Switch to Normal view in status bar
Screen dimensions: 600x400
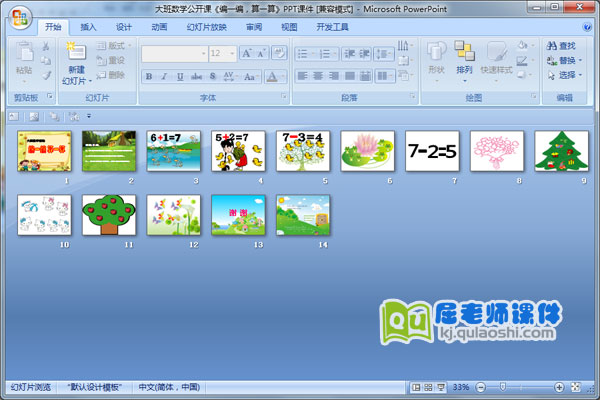[x=415, y=387]
